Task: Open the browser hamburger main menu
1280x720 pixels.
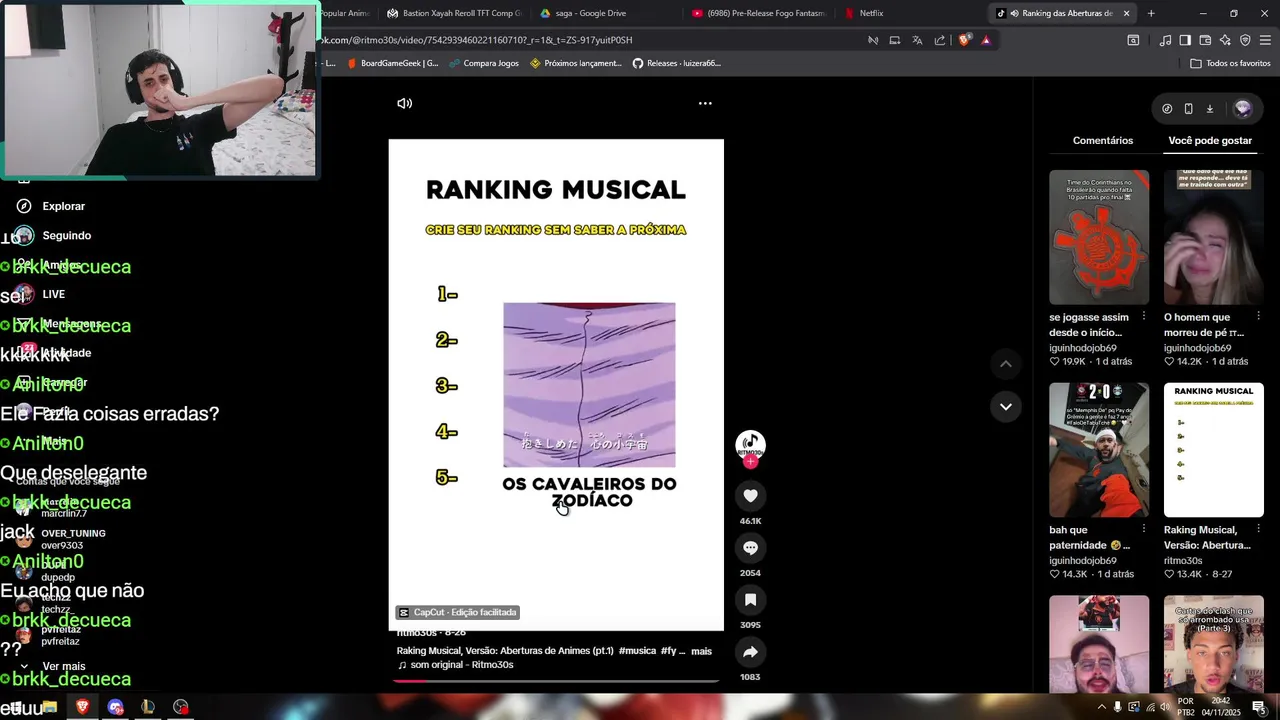Action: coord(1265,40)
